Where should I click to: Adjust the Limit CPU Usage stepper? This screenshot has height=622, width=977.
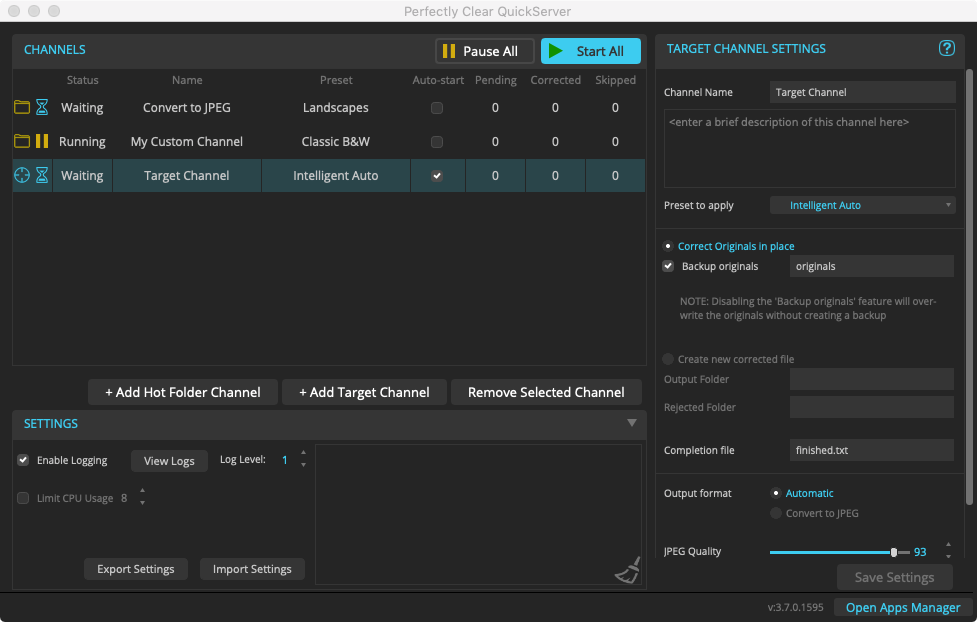coord(142,496)
